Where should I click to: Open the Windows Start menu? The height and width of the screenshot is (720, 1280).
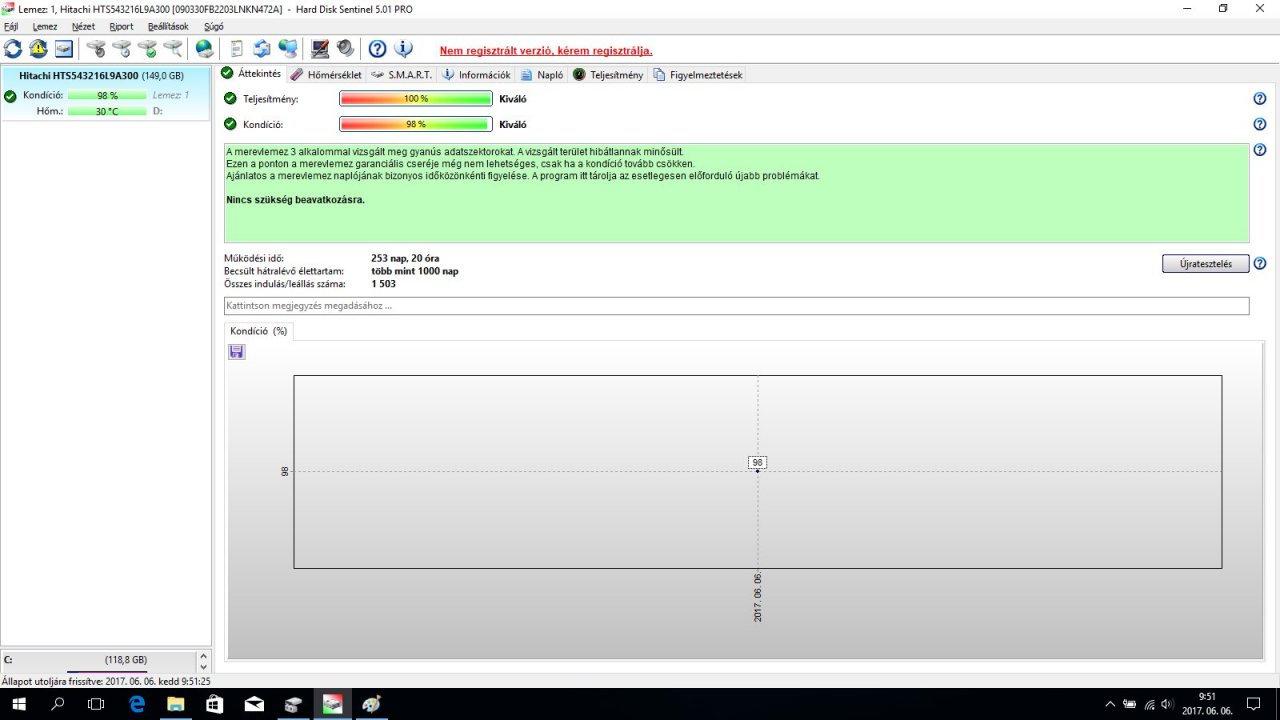click(18, 704)
